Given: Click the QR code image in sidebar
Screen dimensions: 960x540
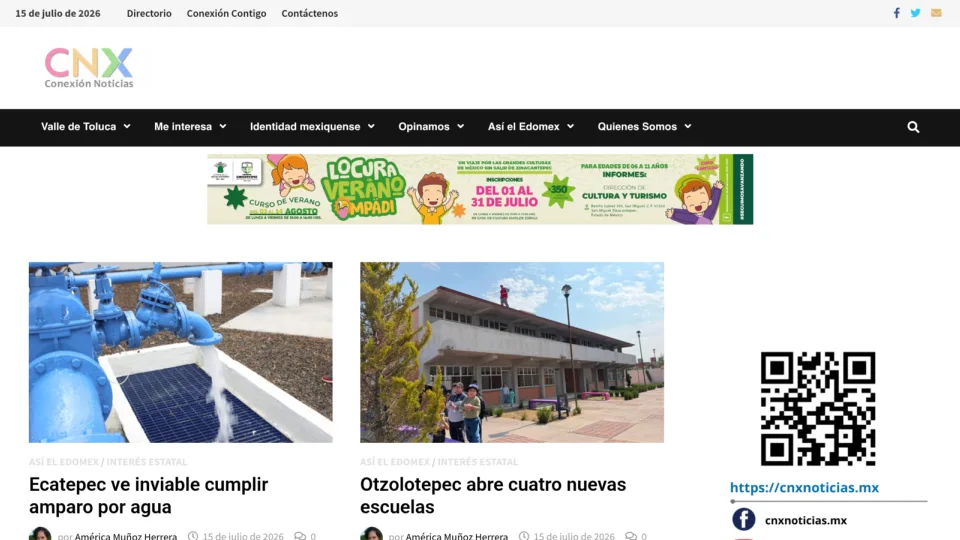Looking at the screenshot, I should pyautogui.click(x=818, y=408).
